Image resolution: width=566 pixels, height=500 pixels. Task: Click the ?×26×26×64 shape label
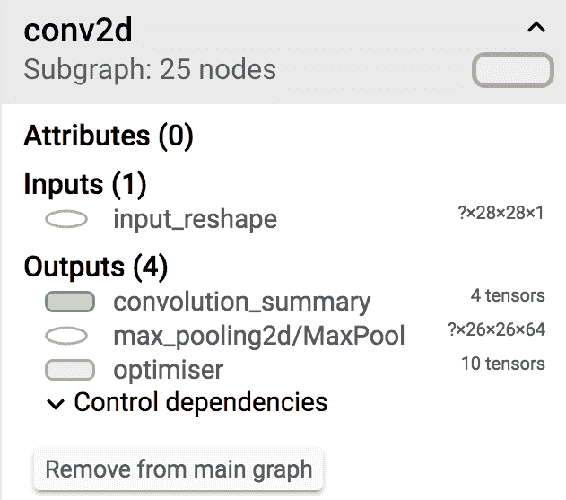496,329
